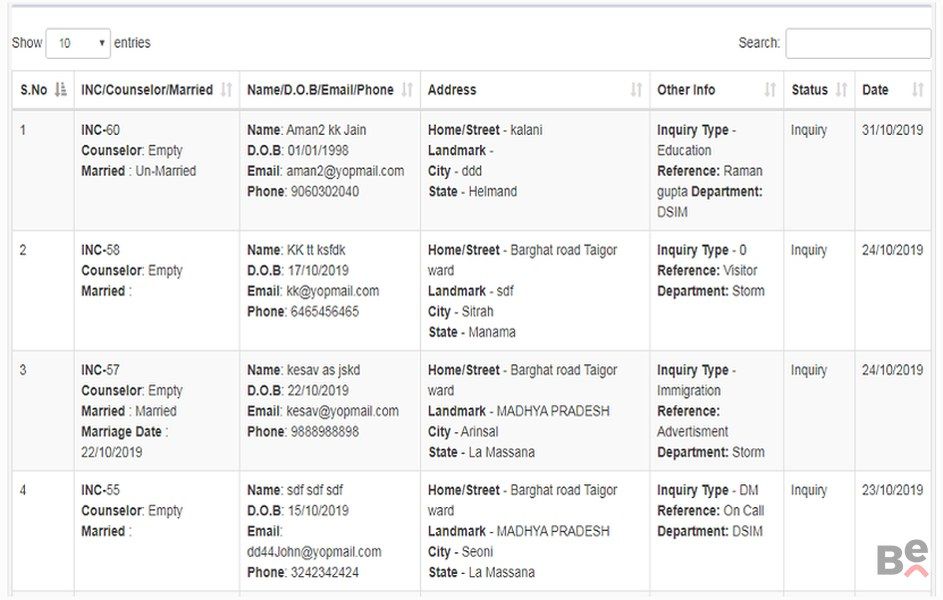The width and height of the screenshot is (943, 600).
Task: Click the Date column sort icon
Action: click(x=918, y=90)
